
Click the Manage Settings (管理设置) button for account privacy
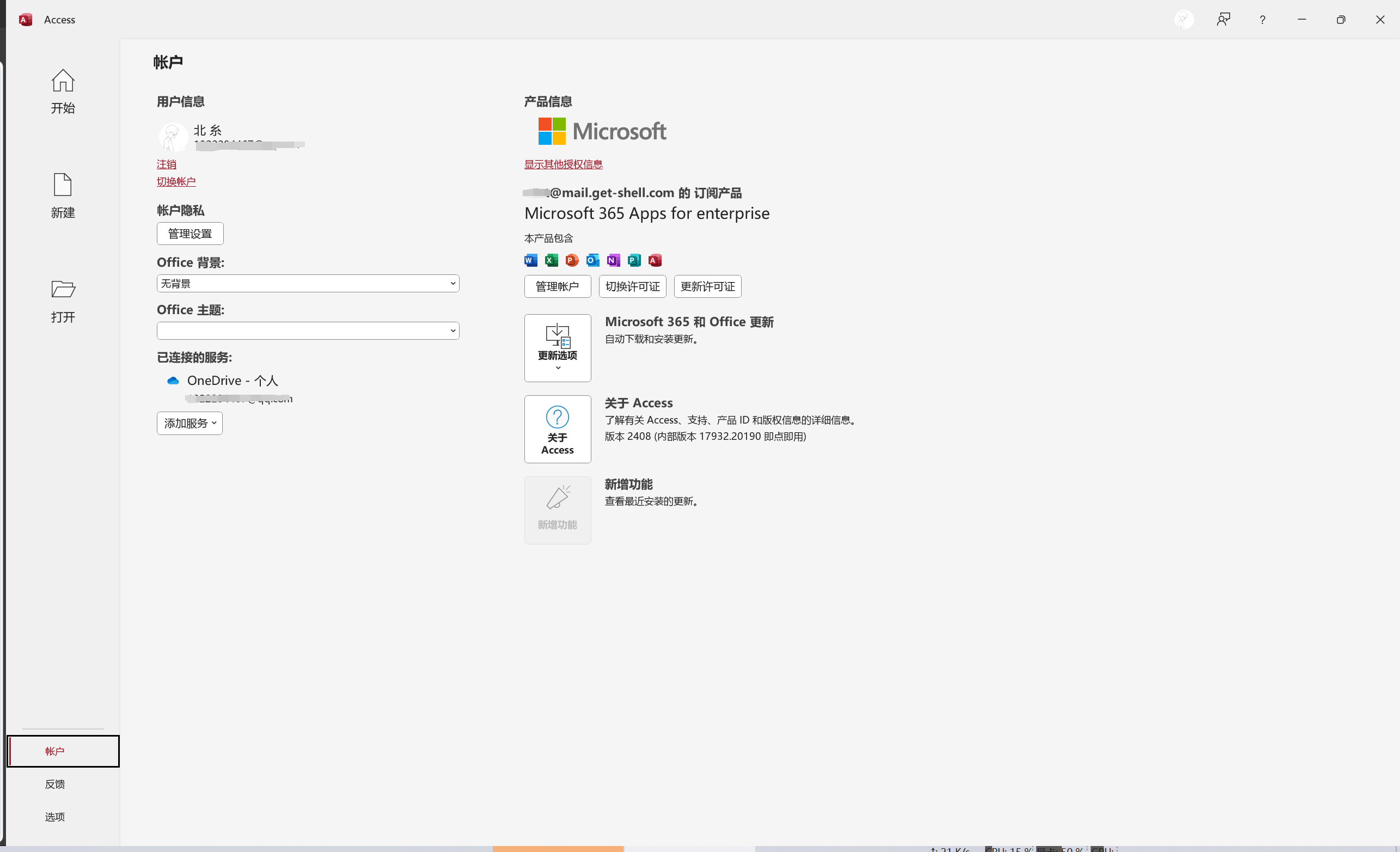[x=190, y=234]
